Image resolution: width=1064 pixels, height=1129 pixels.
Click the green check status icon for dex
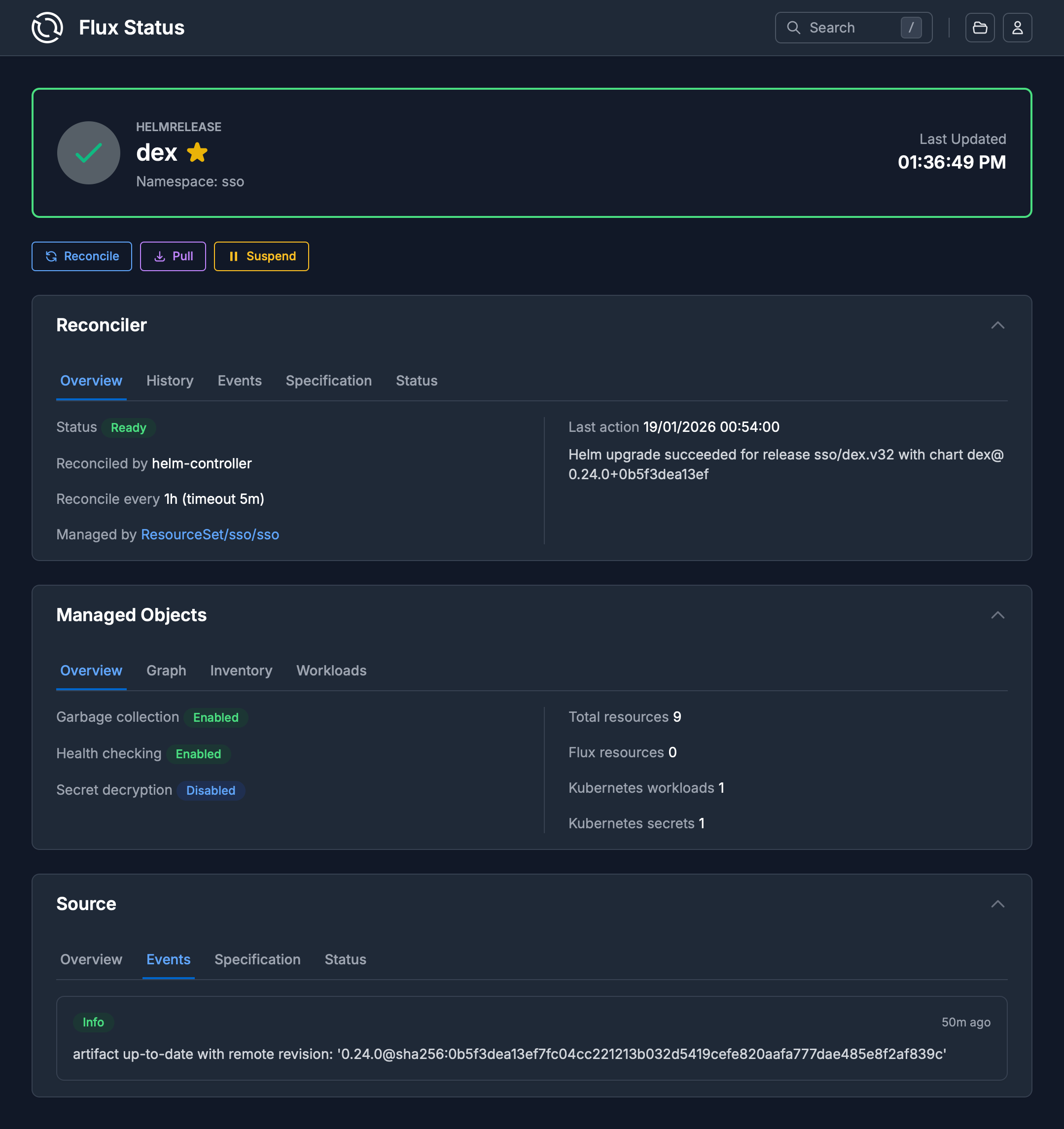pyautogui.click(x=89, y=152)
